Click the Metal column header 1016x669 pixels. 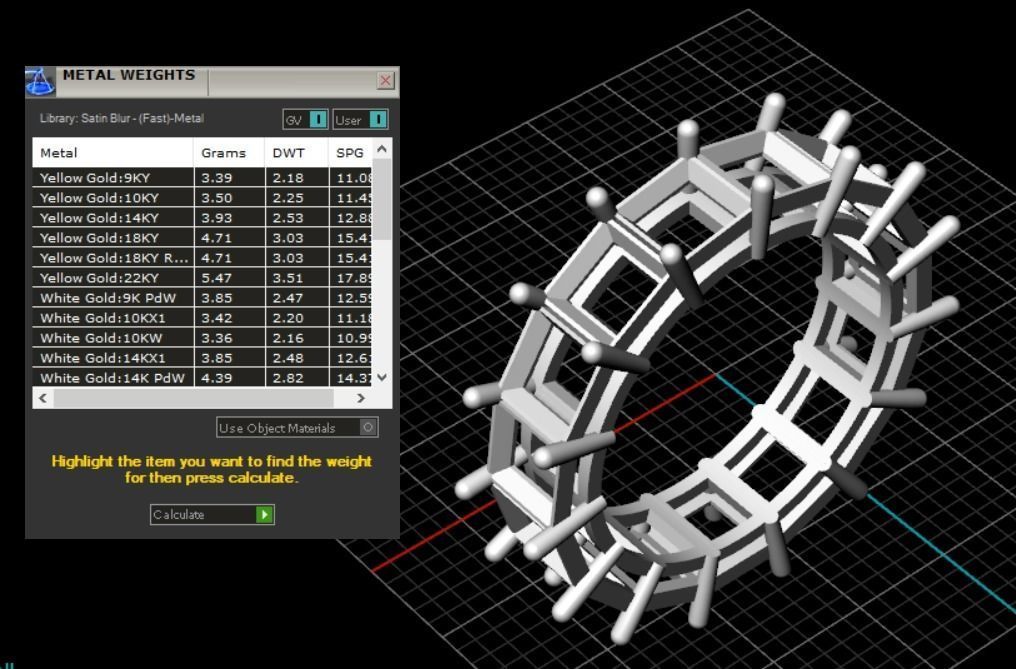pos(113,153)
